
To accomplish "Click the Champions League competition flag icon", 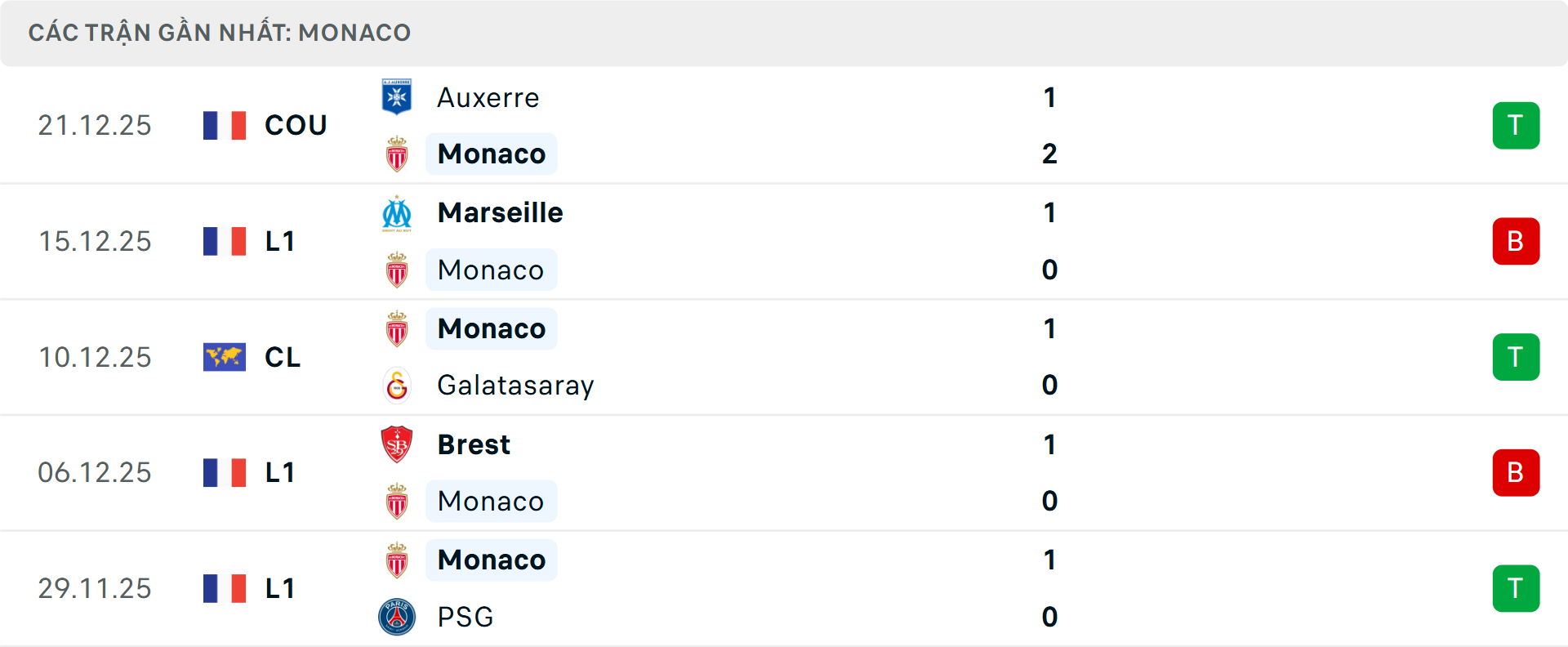I will [225, 357].
